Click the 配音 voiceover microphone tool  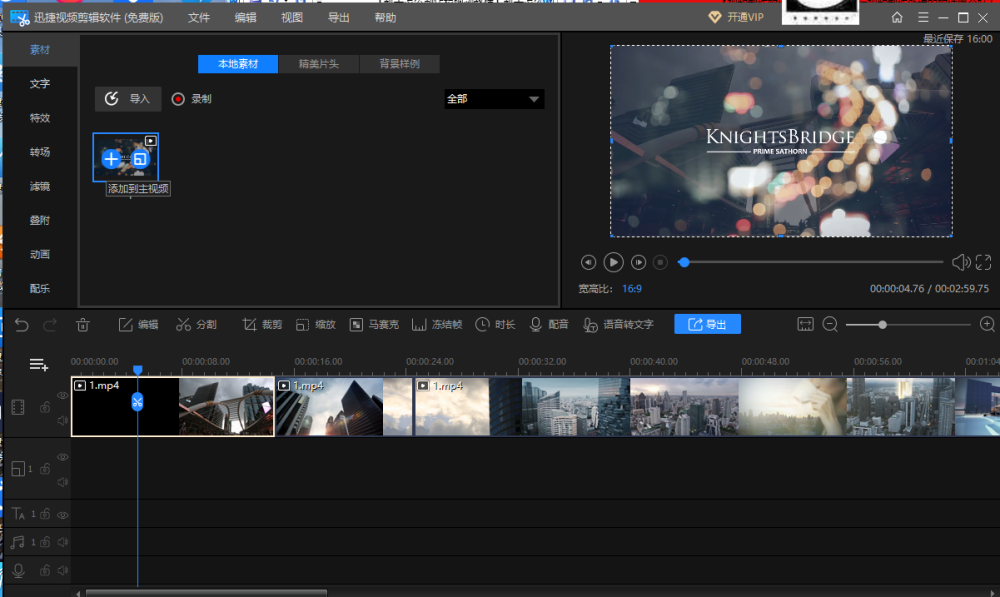(x=549, y=325)
